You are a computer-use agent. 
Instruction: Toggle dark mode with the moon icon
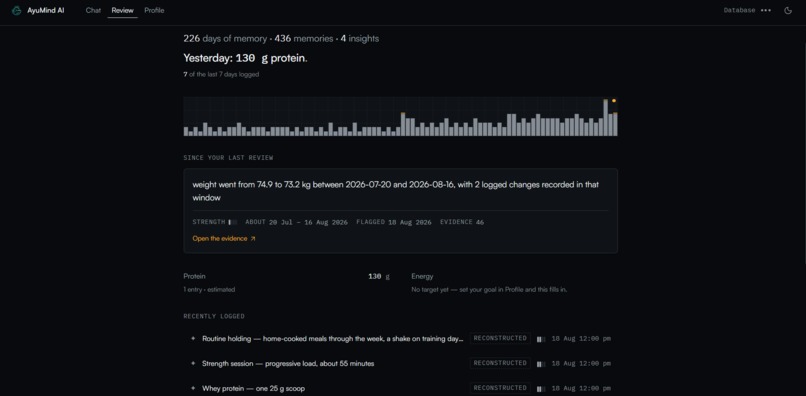[787, 10]
